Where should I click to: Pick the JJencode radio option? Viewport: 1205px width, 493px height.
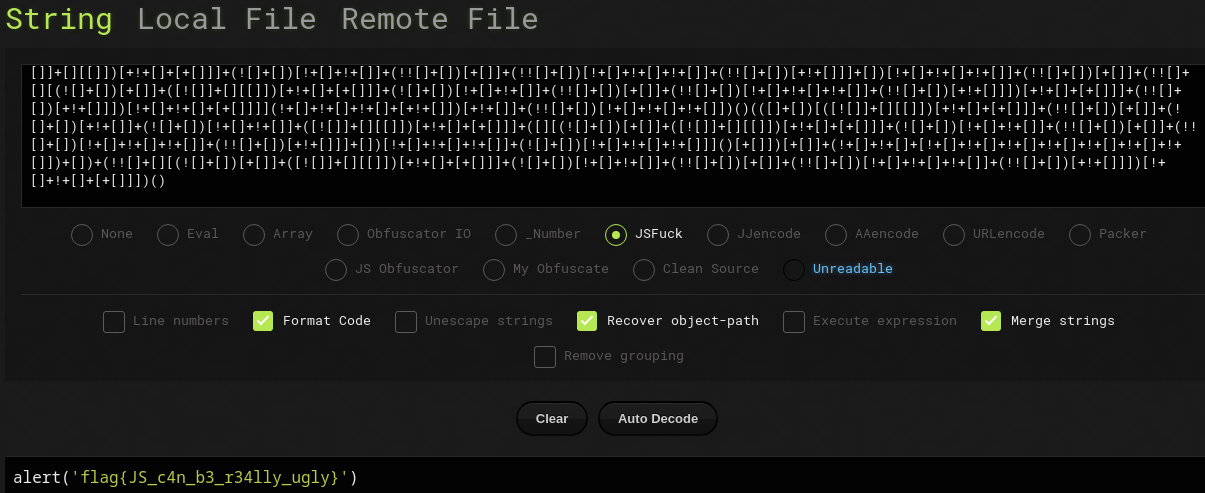point(718,234)
